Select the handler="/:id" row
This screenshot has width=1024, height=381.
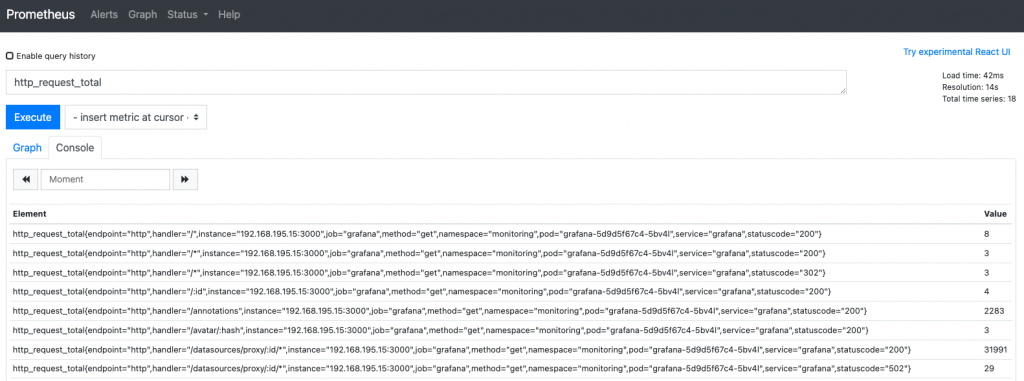pos(511,291)
